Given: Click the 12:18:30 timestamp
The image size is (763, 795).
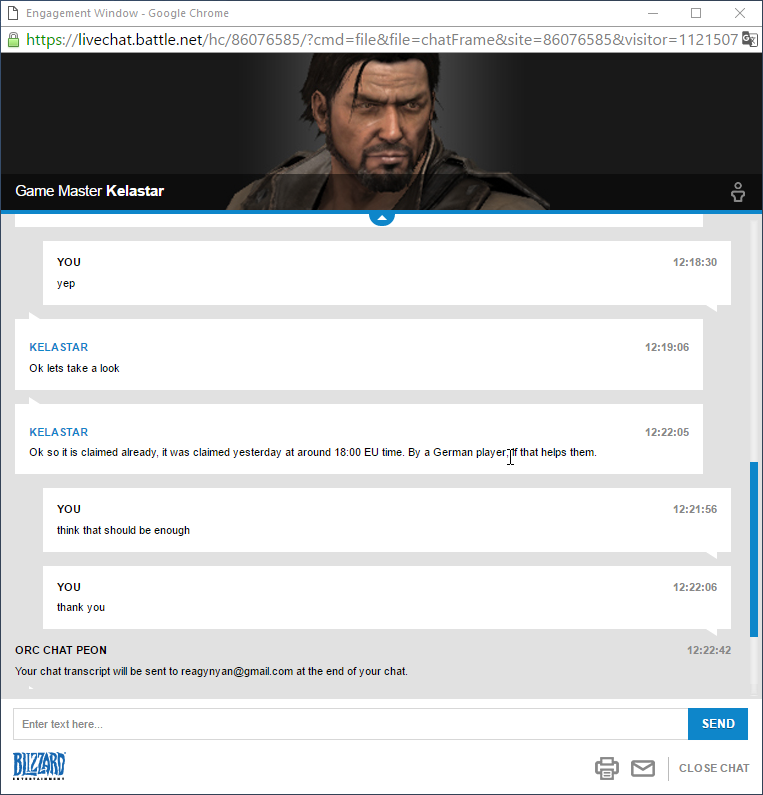Looking at the screenshot, I should [695, 262].
